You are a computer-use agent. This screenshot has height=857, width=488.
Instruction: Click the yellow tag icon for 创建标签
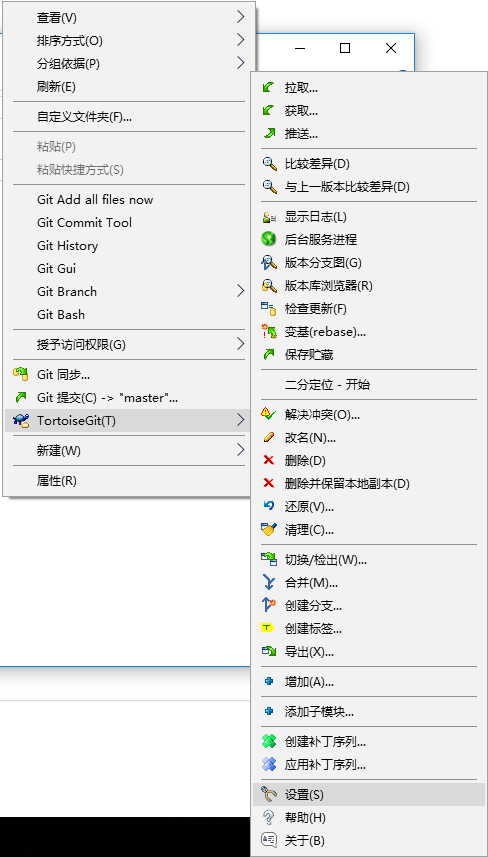pyautogui.click(x=268, y=629)
